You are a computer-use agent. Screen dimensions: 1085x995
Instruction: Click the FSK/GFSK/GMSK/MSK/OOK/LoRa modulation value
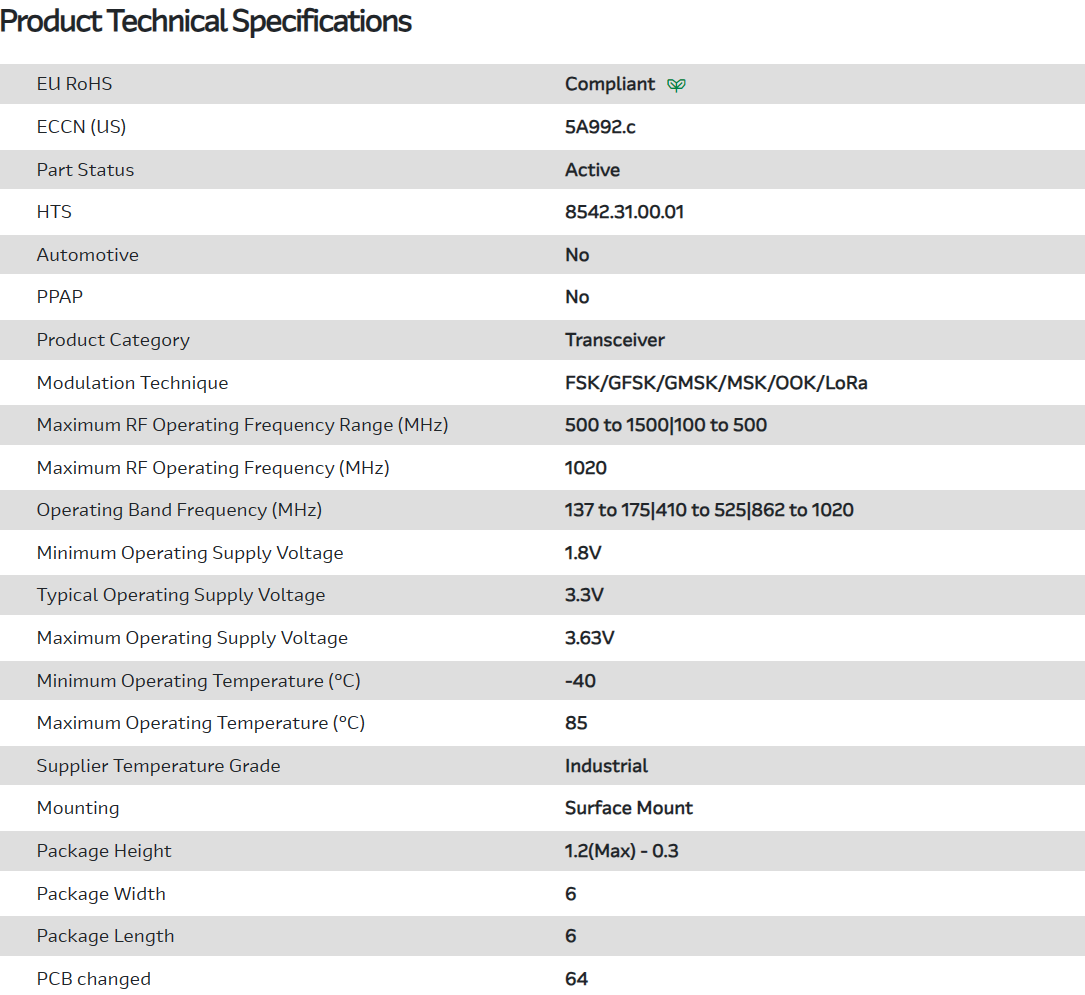coord(716,383)
